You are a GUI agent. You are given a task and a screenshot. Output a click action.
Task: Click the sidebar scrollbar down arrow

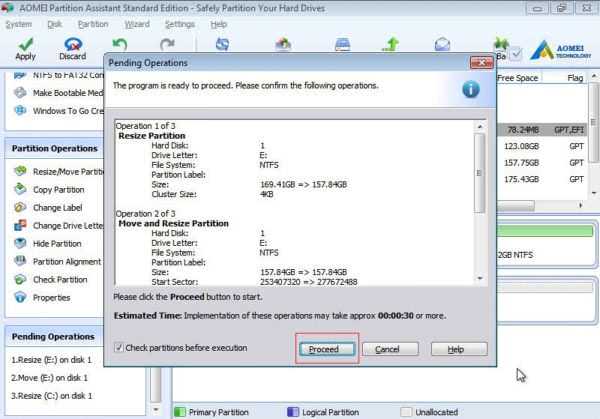point(156,410)
